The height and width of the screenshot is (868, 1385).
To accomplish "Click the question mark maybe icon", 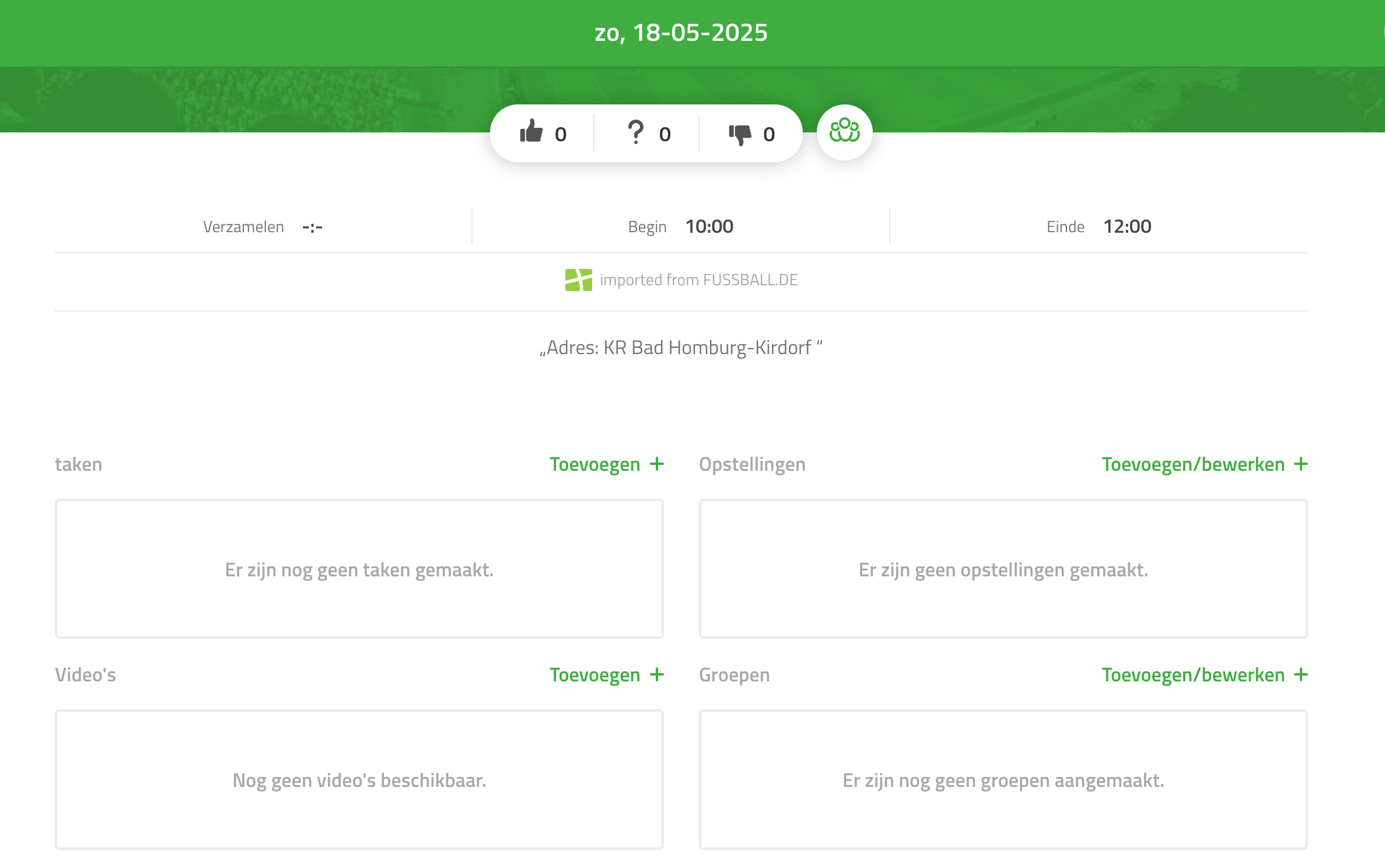I will point(635,132).
